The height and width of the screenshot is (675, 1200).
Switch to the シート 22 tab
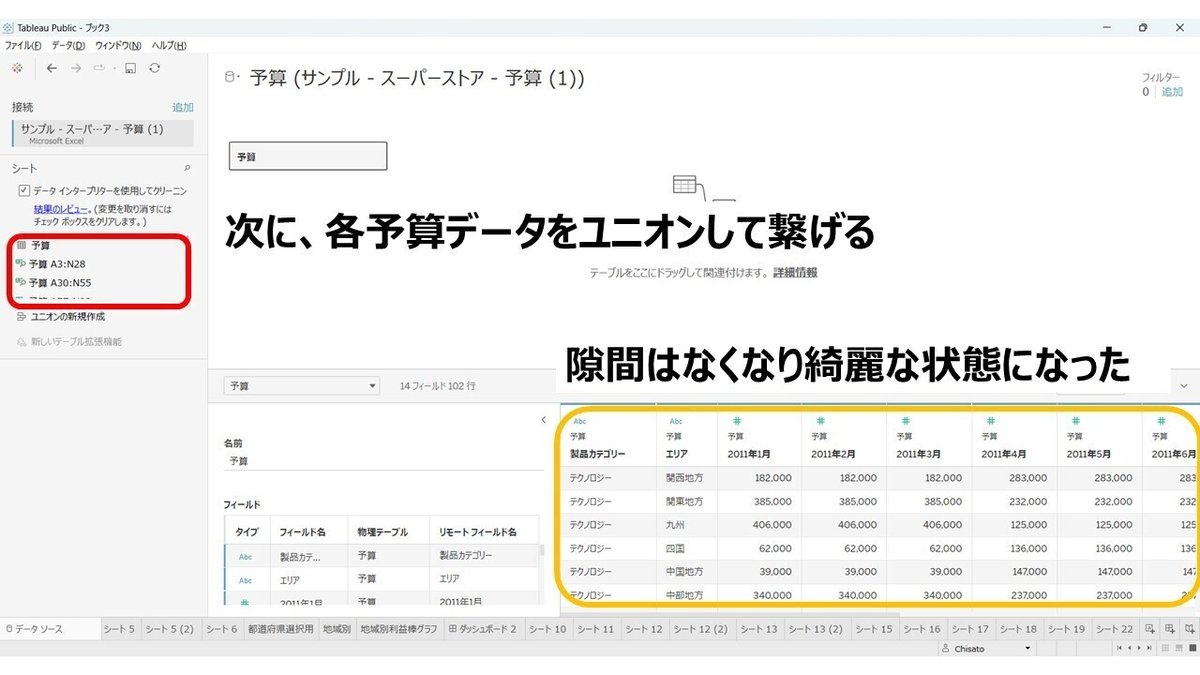1114,629
